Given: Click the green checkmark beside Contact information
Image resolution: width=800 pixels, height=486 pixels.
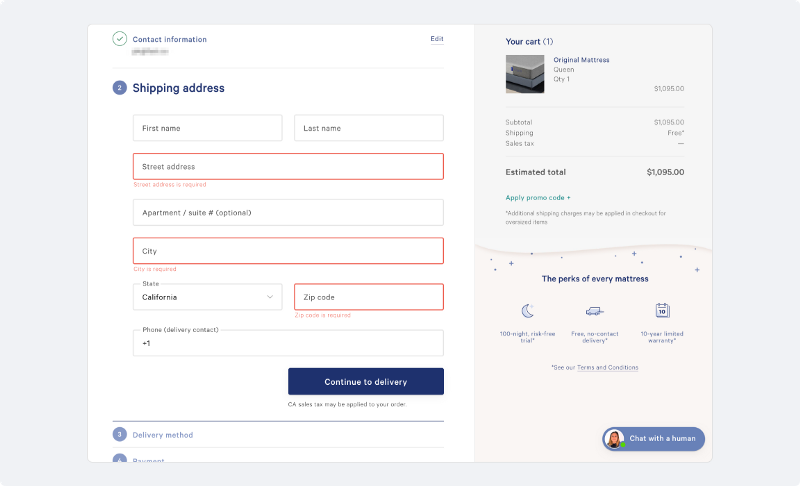Looking at the screenshot, I should click(119, 39).
